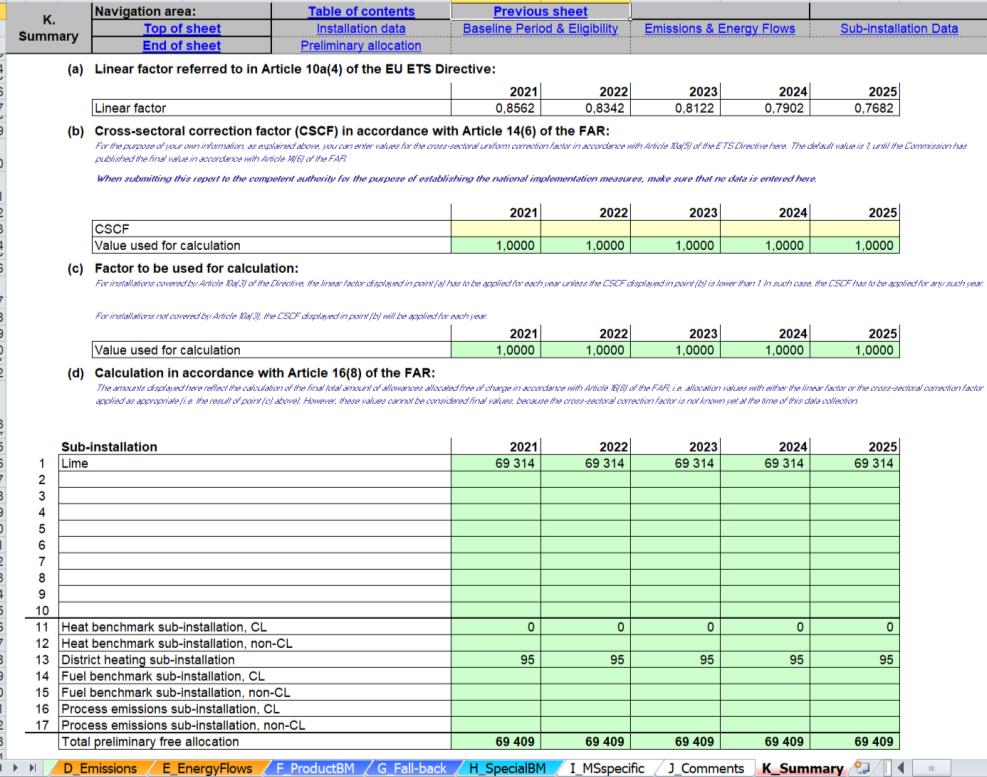This screenshot has width=987, height=777.
Task: Click 'District heating sub-installation' label
Action: tap(255, 660)
